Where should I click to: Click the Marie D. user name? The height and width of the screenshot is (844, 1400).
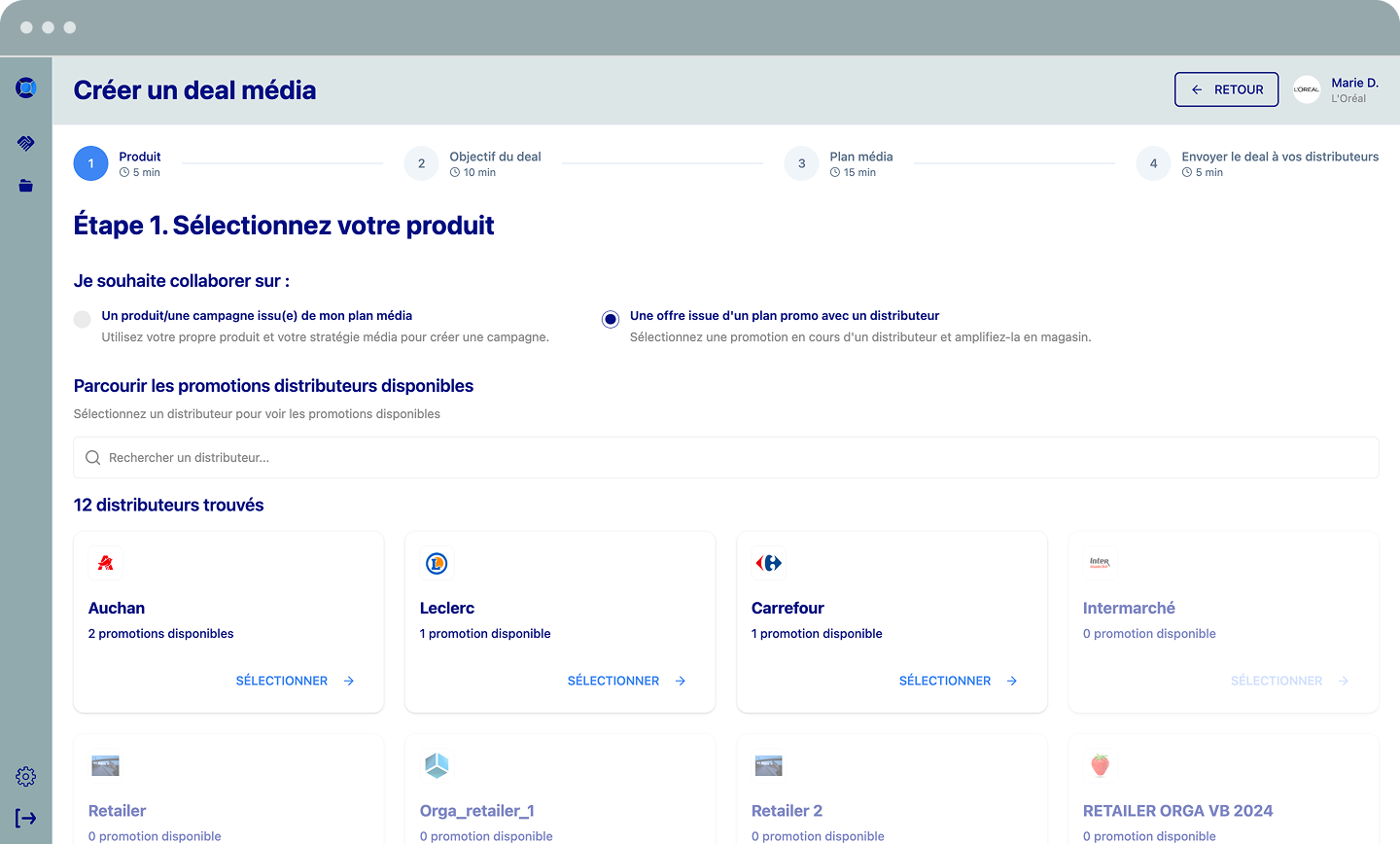coord(1355,83)
